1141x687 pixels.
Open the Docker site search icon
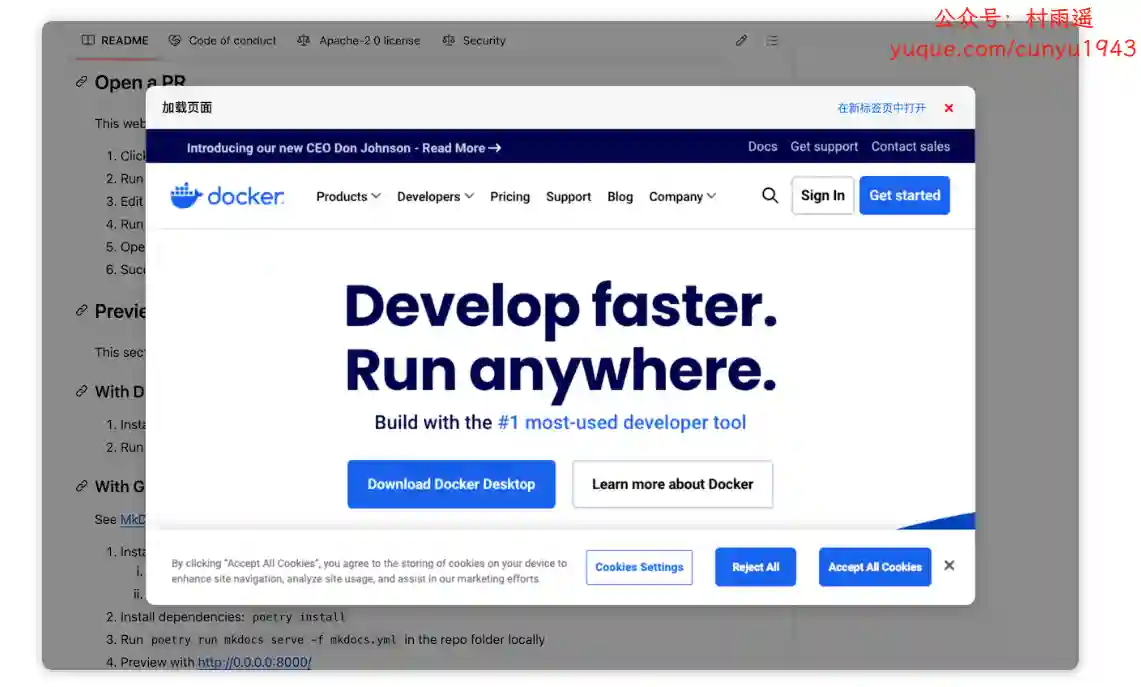[x=770, y=195]
